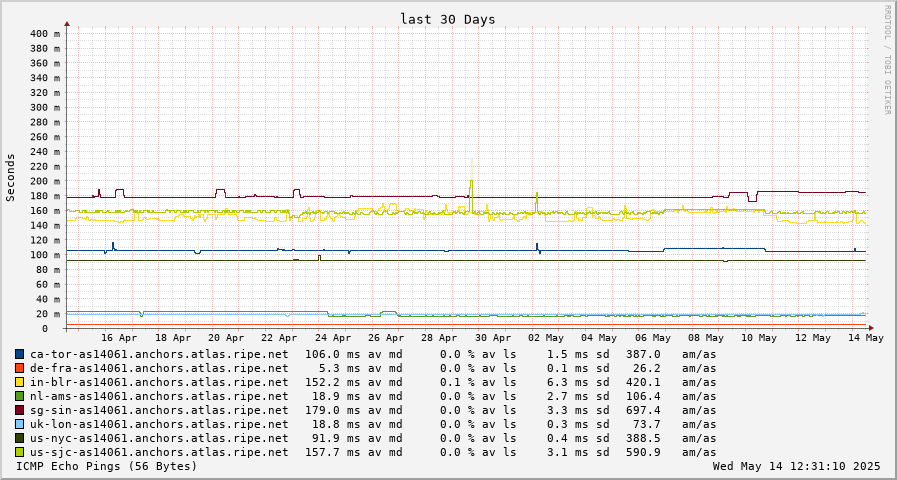This screenshot has height=480, width=897.
Task: Click the '20 Apr' x-axis date label
Action: [x=227, y=338]
